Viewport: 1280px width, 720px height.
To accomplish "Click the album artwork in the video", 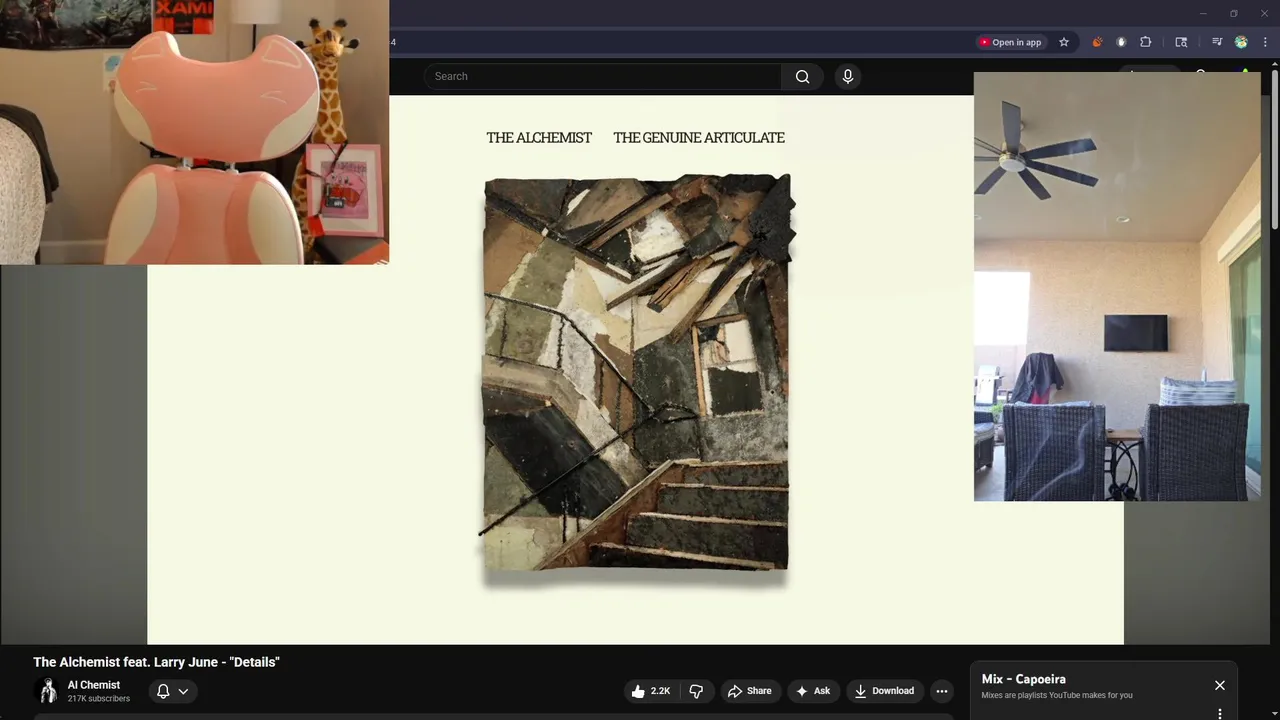I will point(637,373).
